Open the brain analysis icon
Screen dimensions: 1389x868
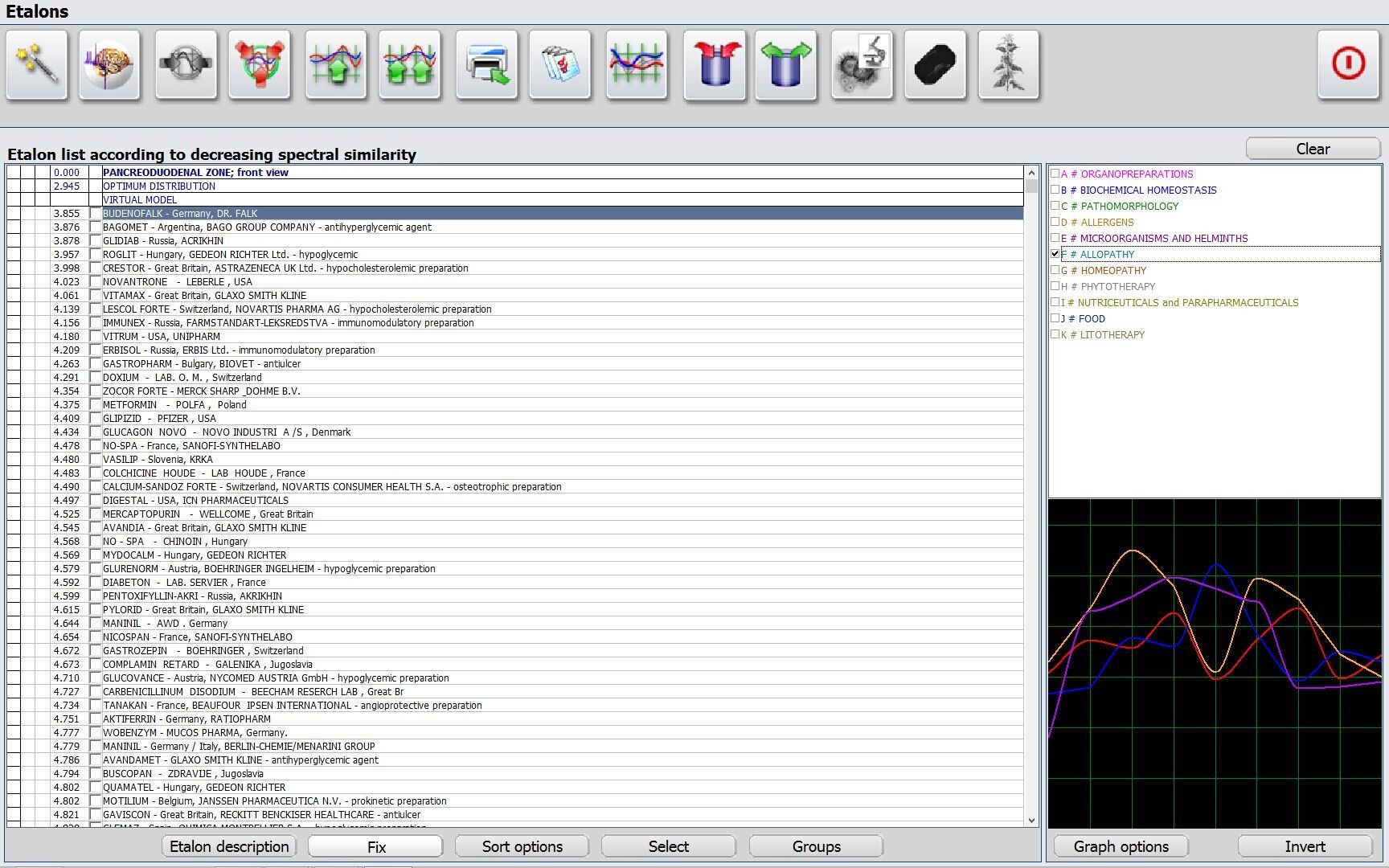(110, 65)
